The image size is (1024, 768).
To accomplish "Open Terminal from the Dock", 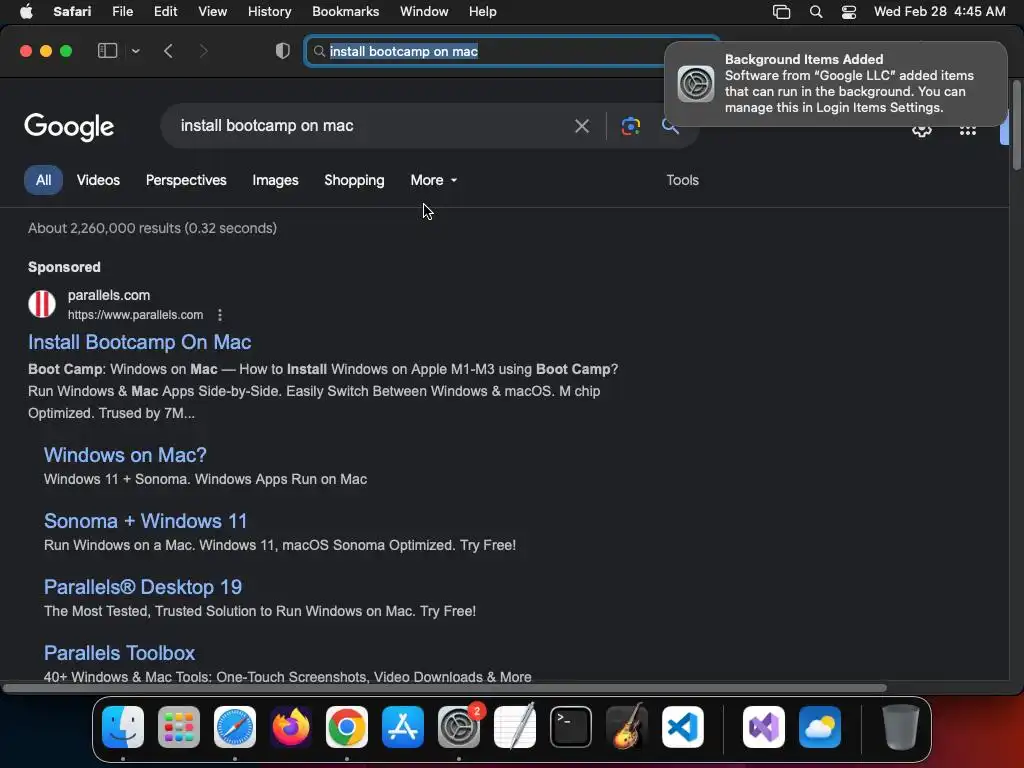I will coord(571,727).
